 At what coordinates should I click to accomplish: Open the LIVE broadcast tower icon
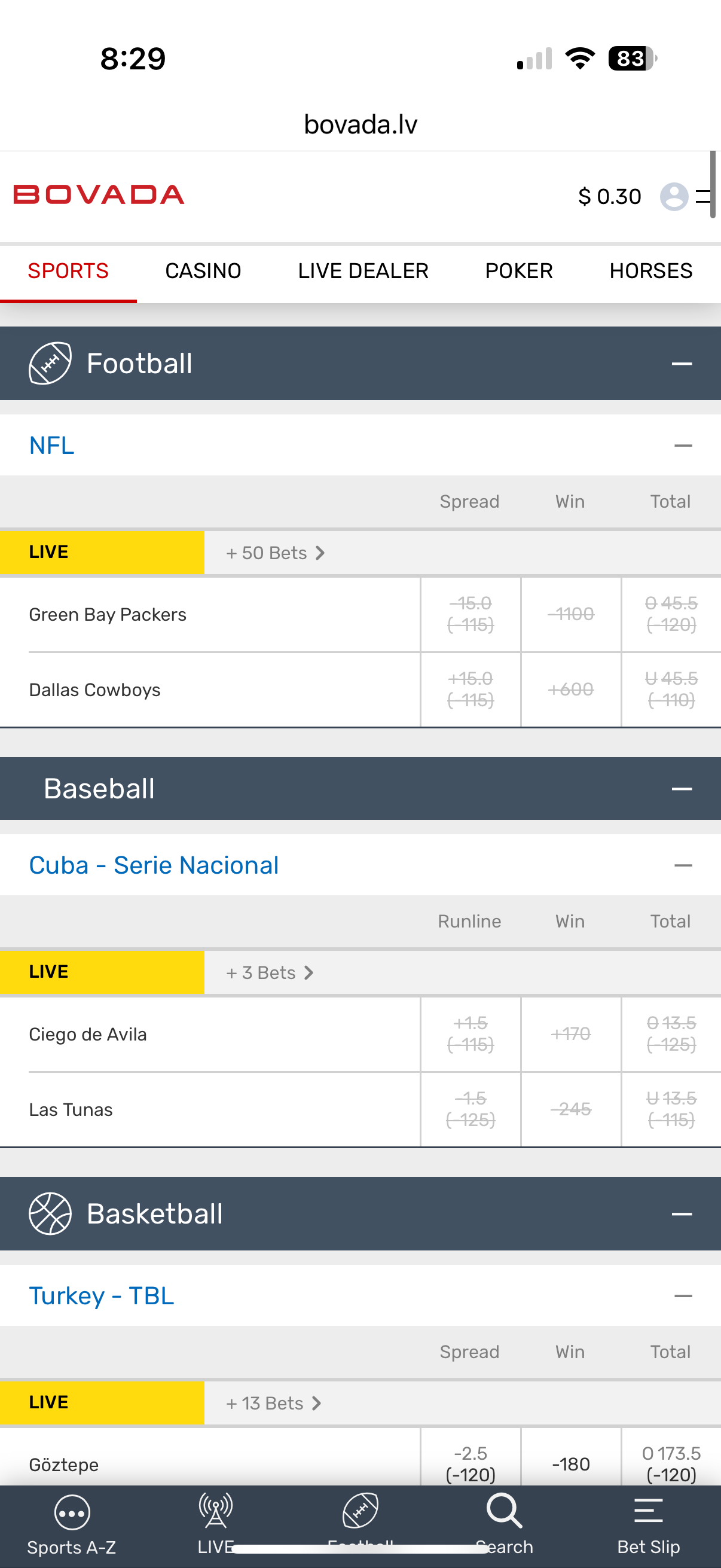coord(216,1510)
